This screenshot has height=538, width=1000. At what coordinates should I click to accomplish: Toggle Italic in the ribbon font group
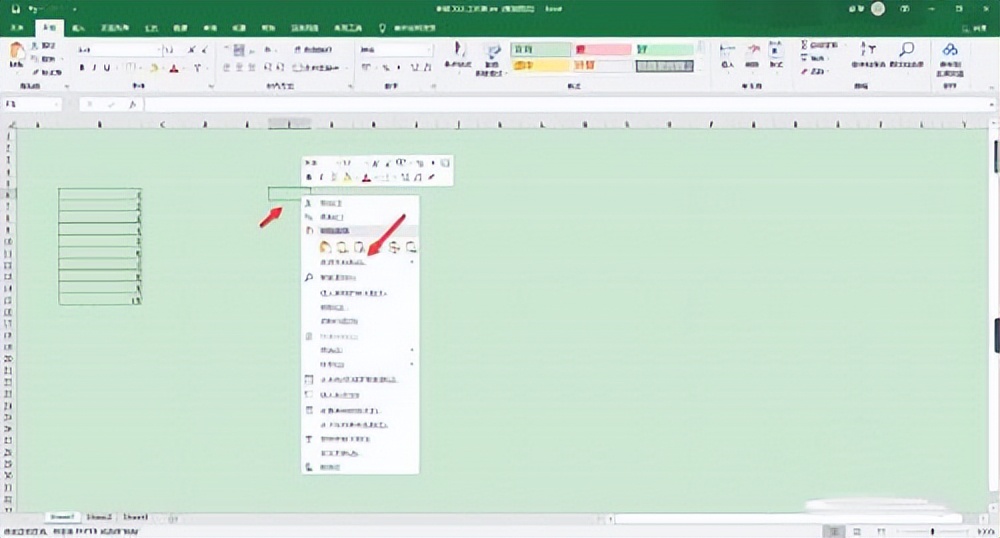(x=94, y=68)
